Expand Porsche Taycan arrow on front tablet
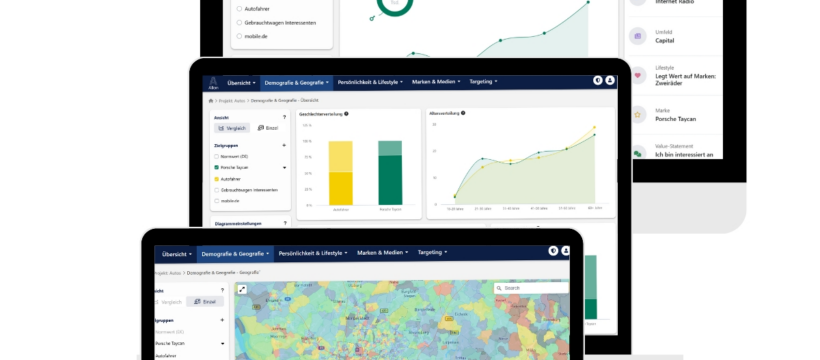The image size is (820, 360). 222,344
